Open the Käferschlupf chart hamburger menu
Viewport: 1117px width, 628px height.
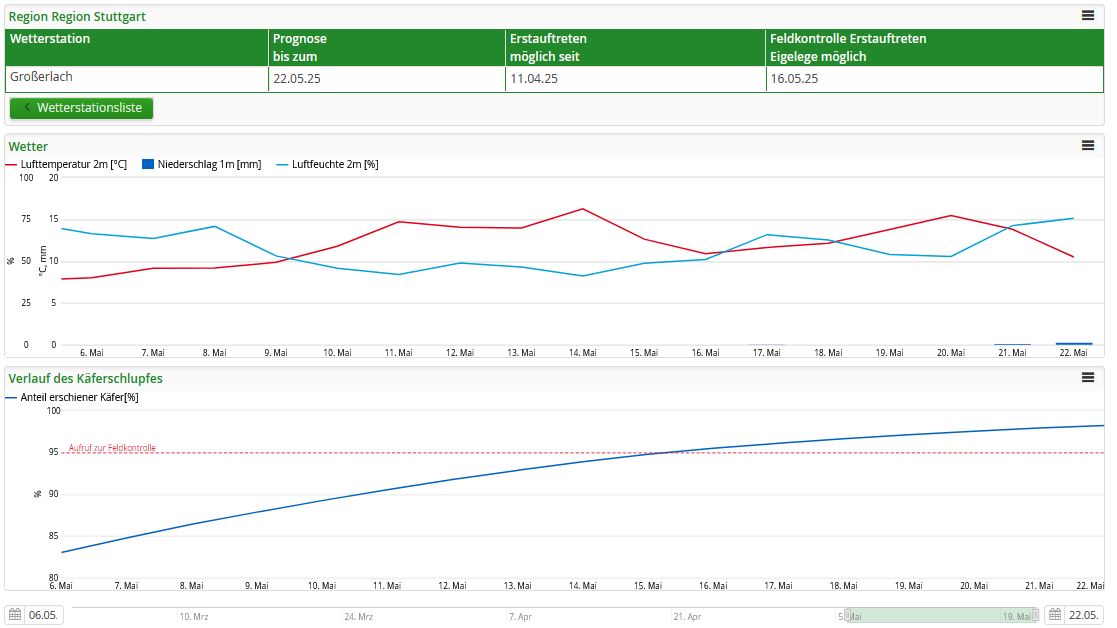pos(1088,377)
